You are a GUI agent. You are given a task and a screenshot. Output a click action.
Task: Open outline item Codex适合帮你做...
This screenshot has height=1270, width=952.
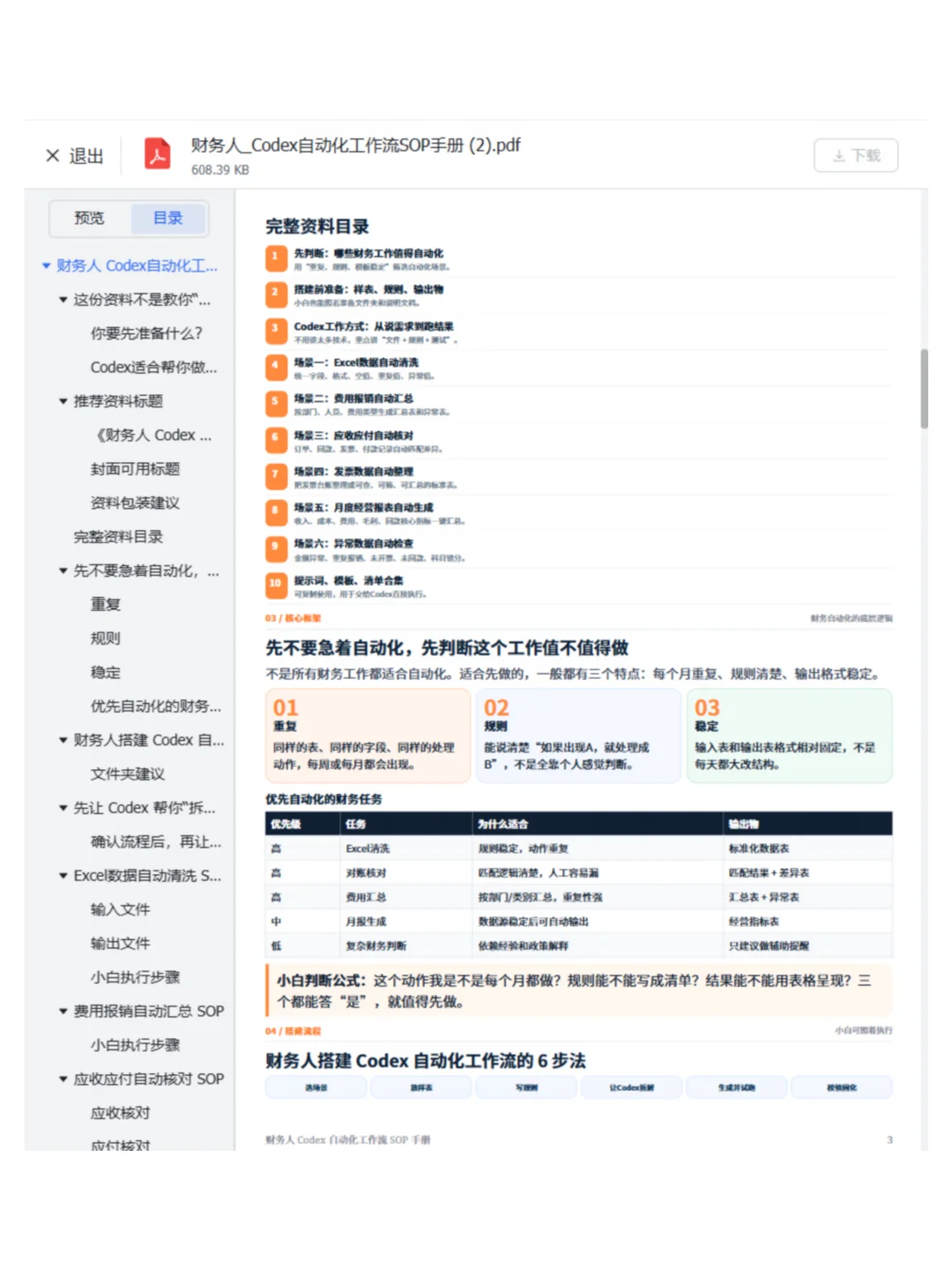pos(153,367)
